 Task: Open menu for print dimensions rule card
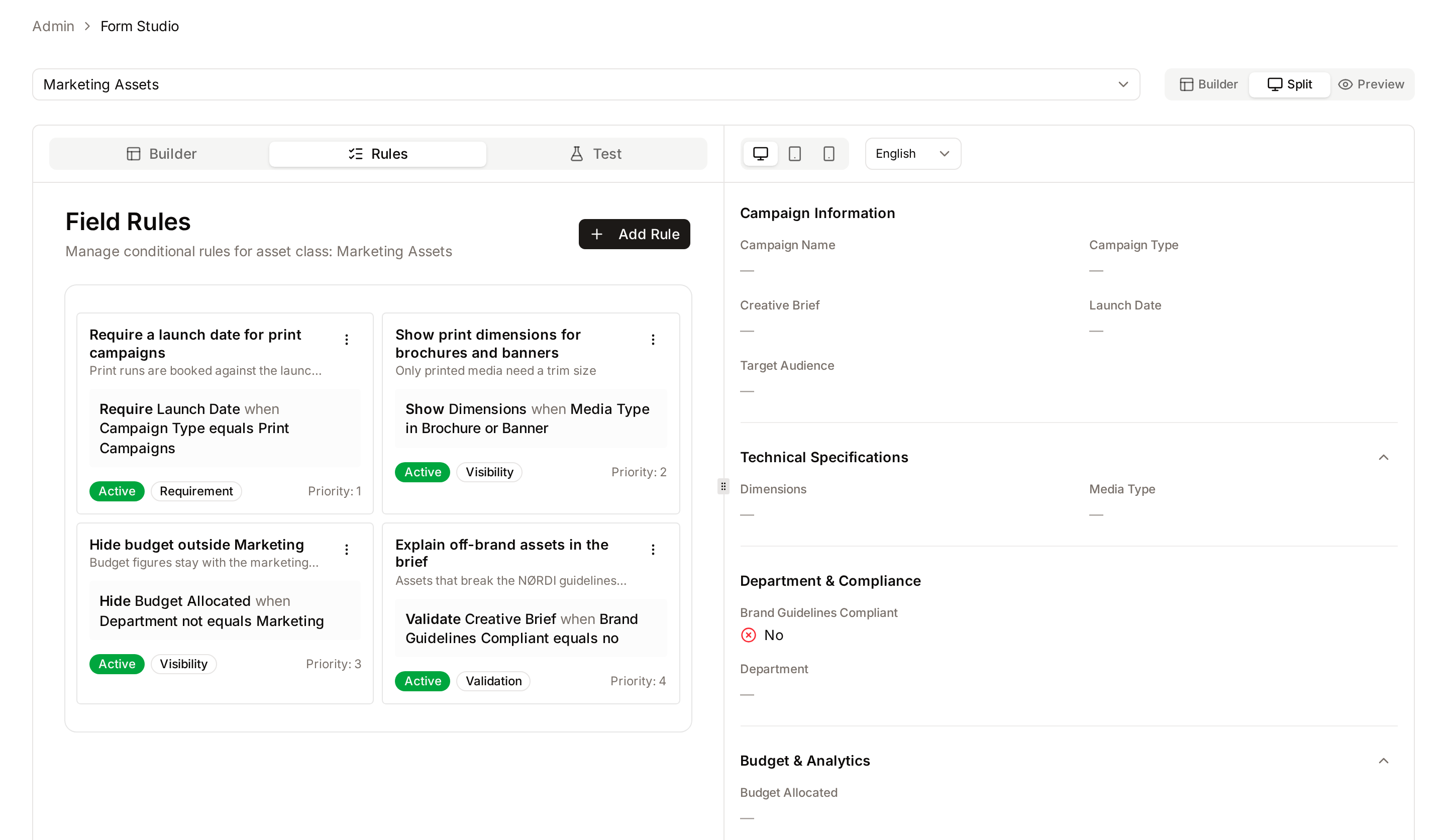(x=653, y=339)
